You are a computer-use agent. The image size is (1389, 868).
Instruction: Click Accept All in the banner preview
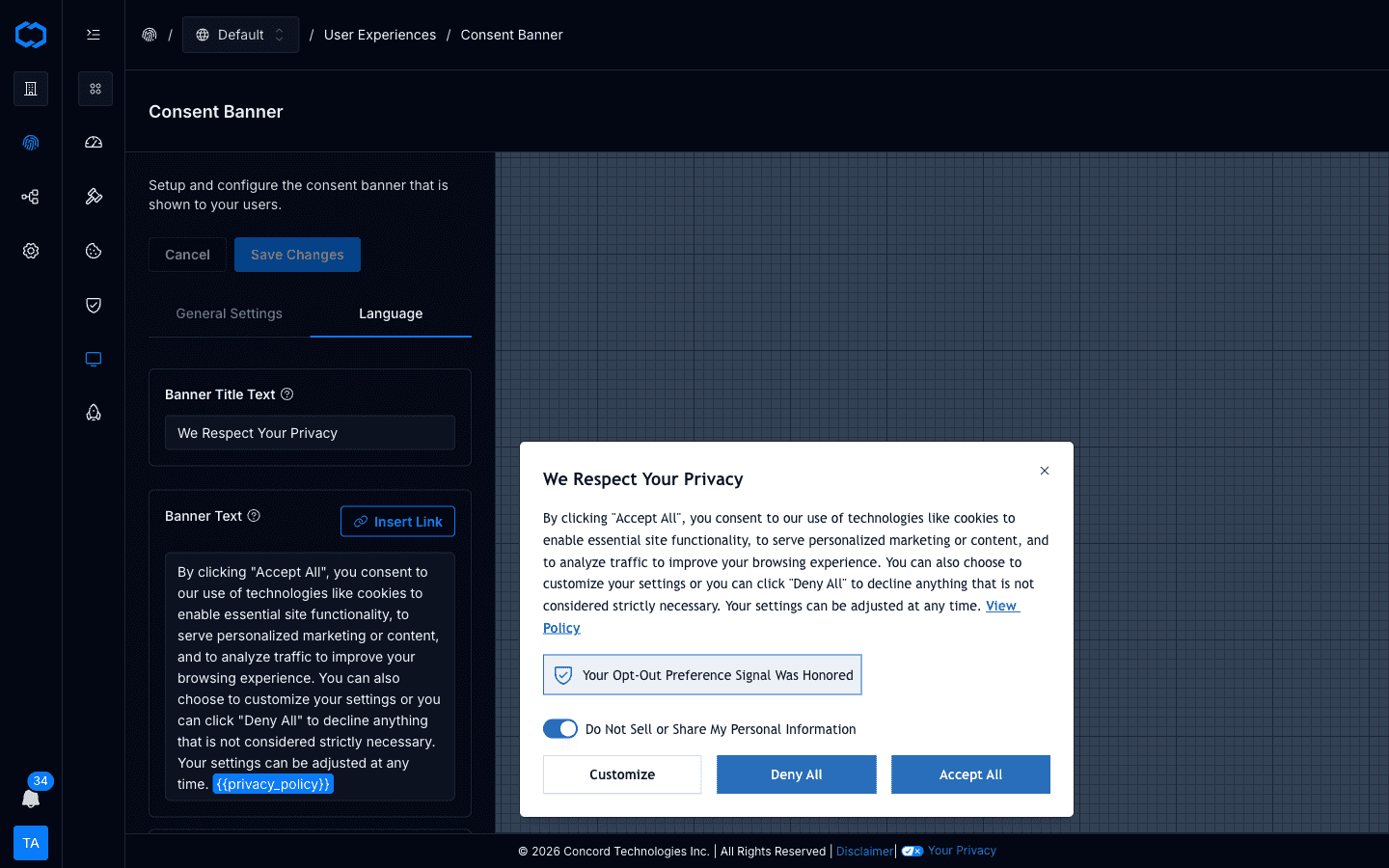click(x=970, y=774)
